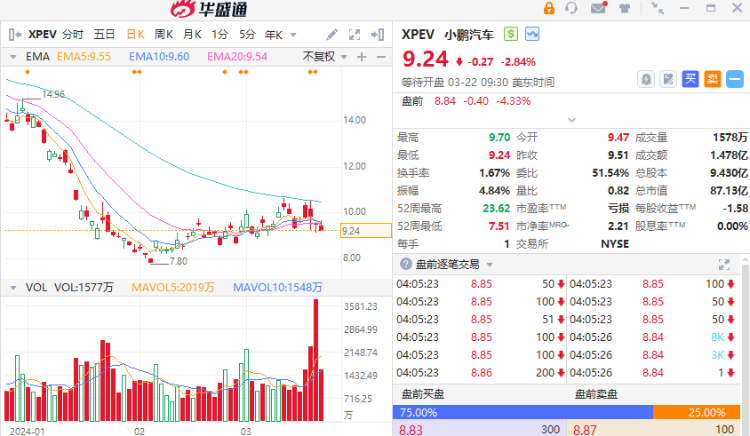Click the green dollar badge next to 小鹏汽车
Screen dimensions: 750x436
(x=511, y=34)
